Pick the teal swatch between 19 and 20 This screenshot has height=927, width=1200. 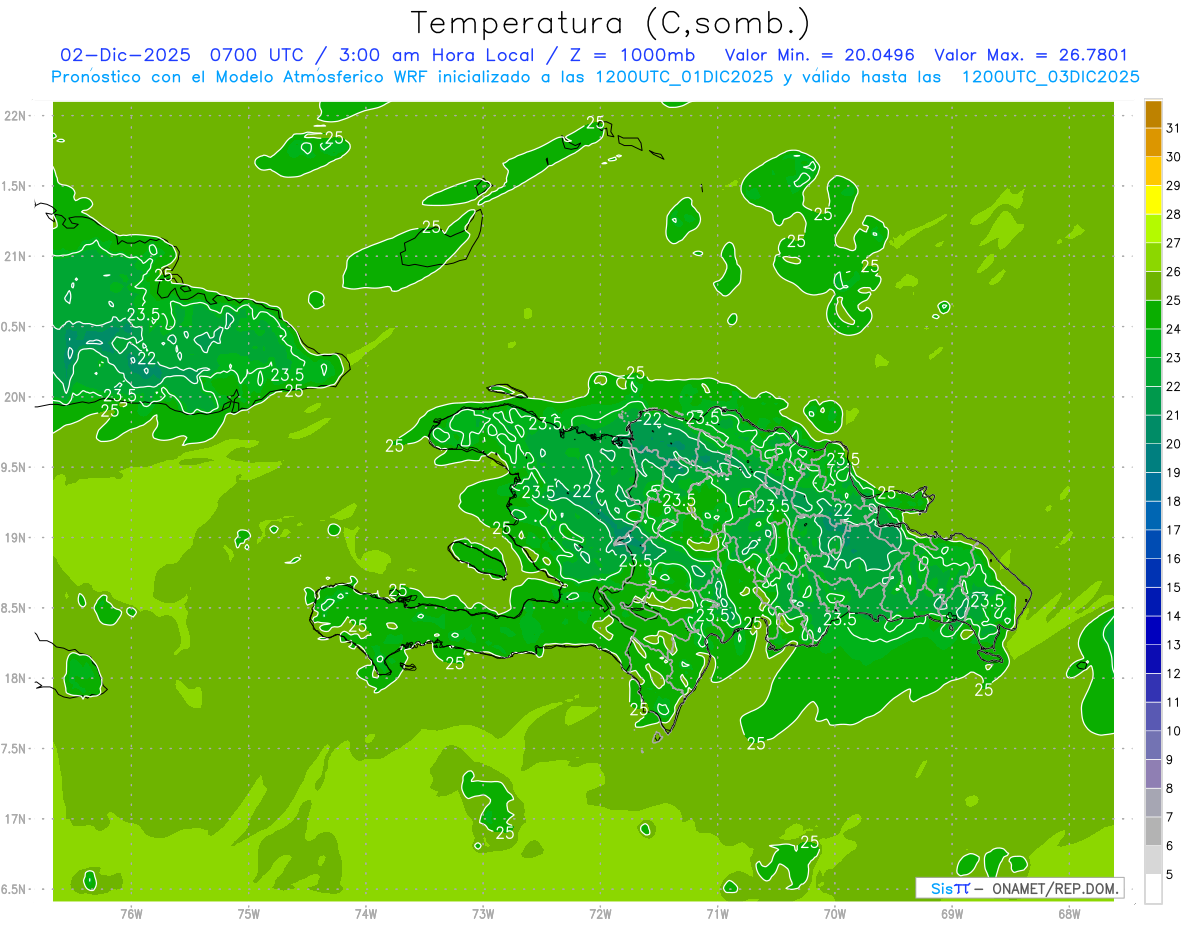[x=1154, y=458]
